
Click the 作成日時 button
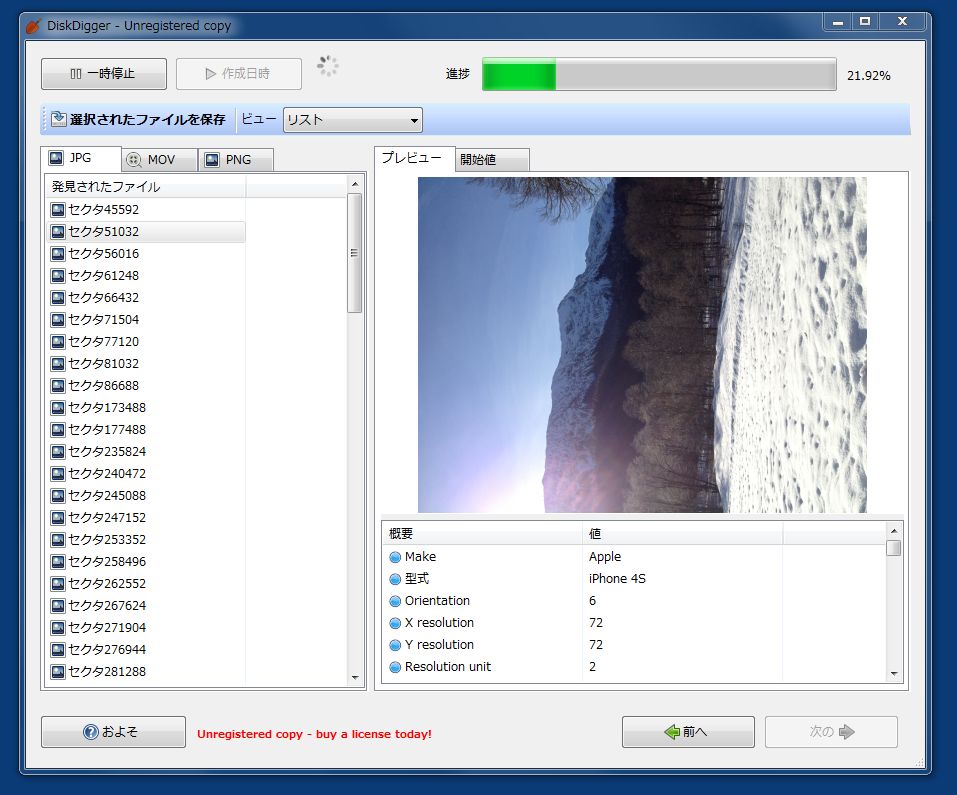tap(239, 74)
